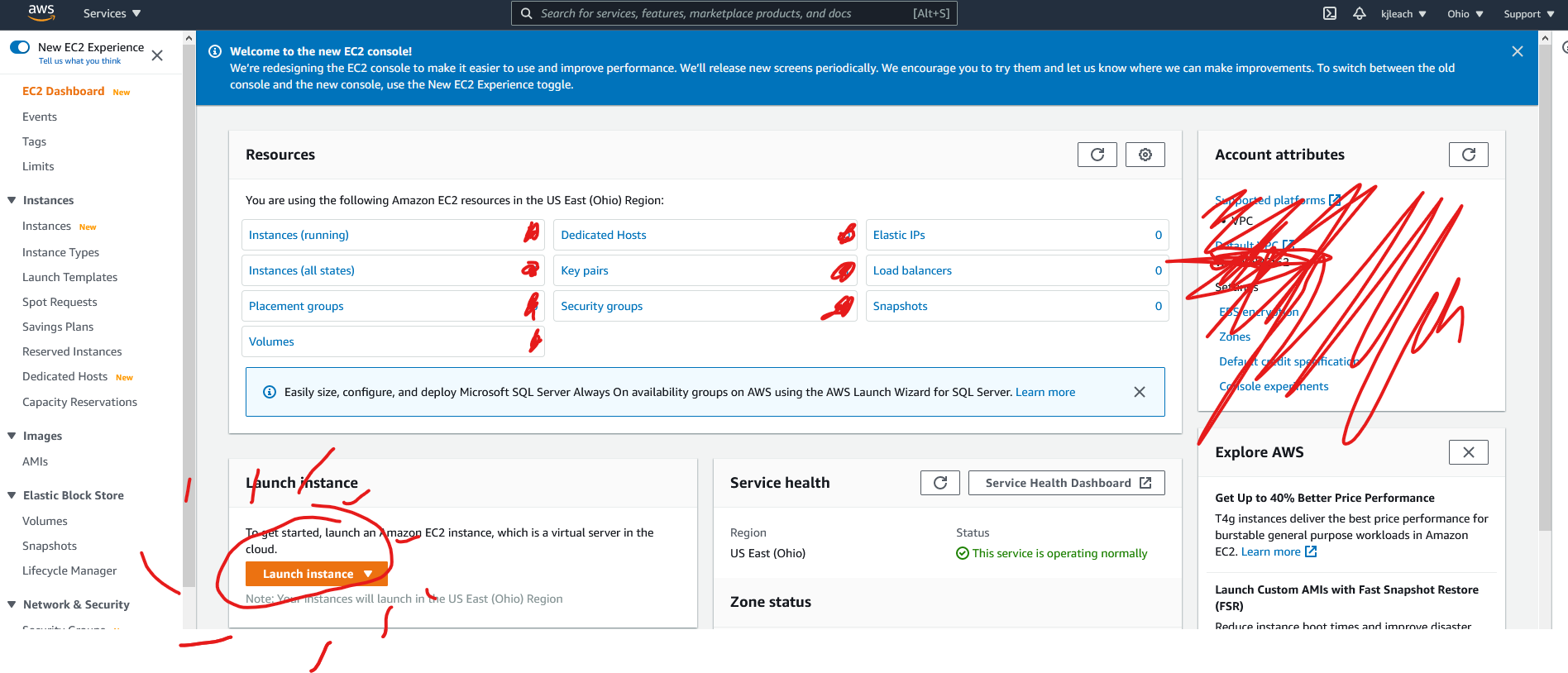Open AWS home via the logo
This screenshot has height=673, width=1568.
[41, 13]
